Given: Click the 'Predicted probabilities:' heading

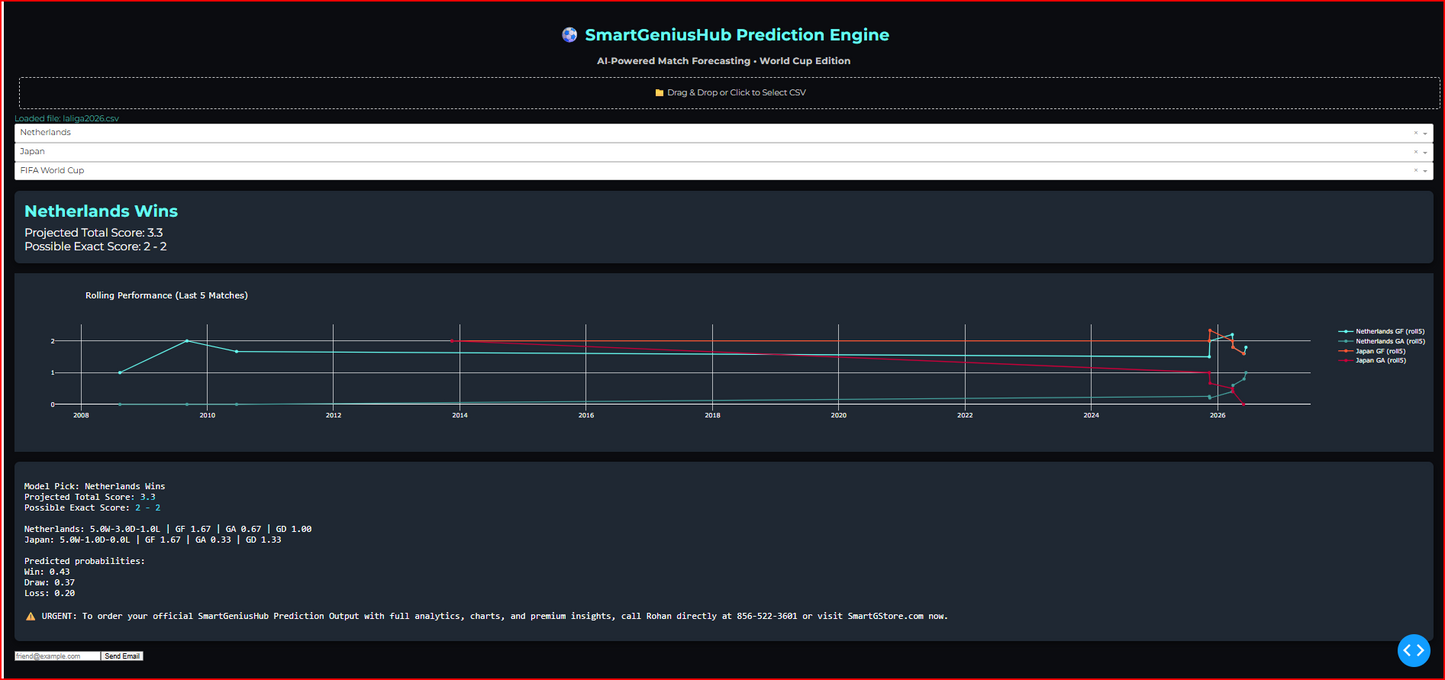Looking at the screenshot, I should tap(85, 561).
